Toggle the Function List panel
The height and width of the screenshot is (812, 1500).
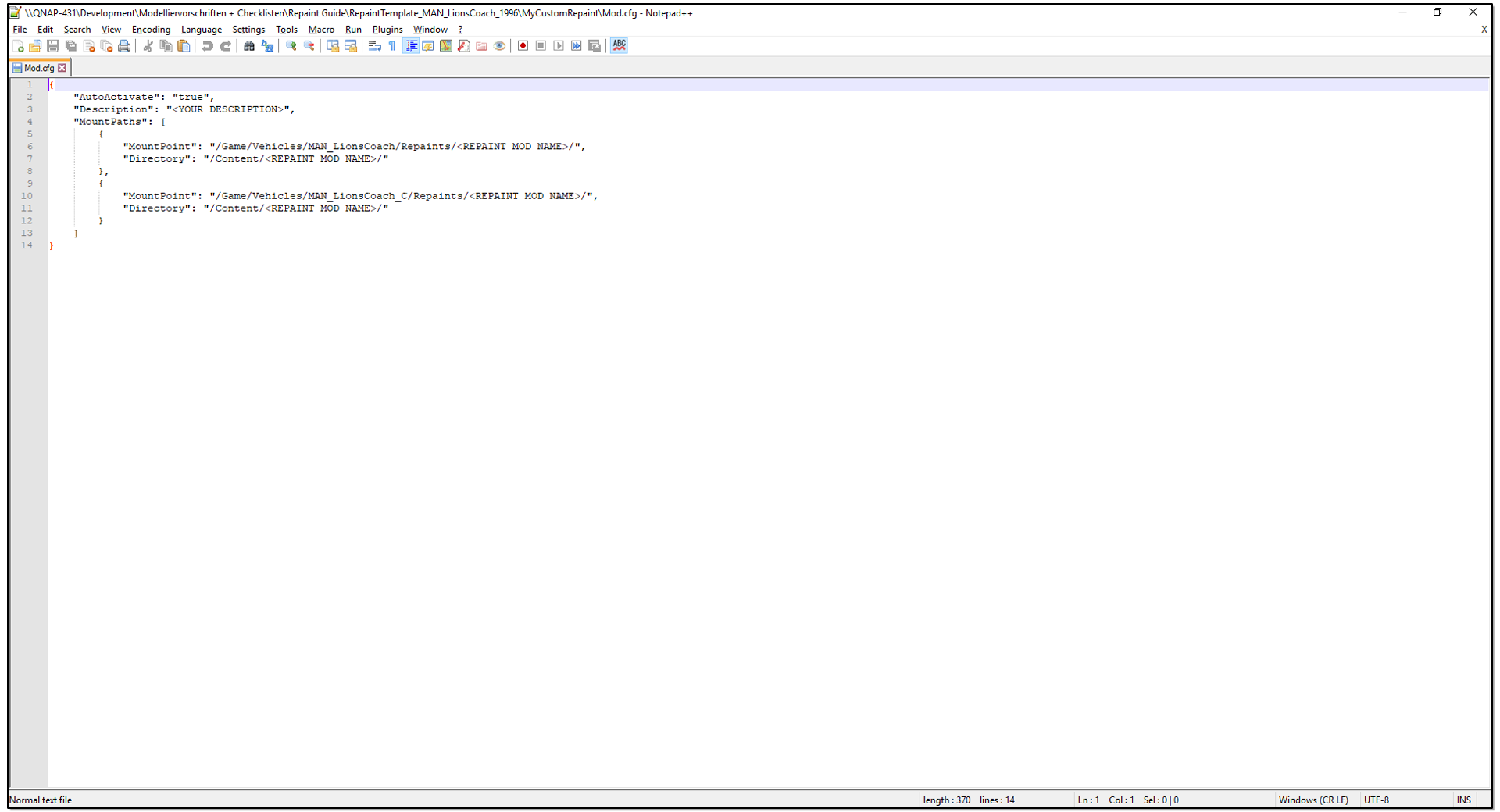point(464,46)
